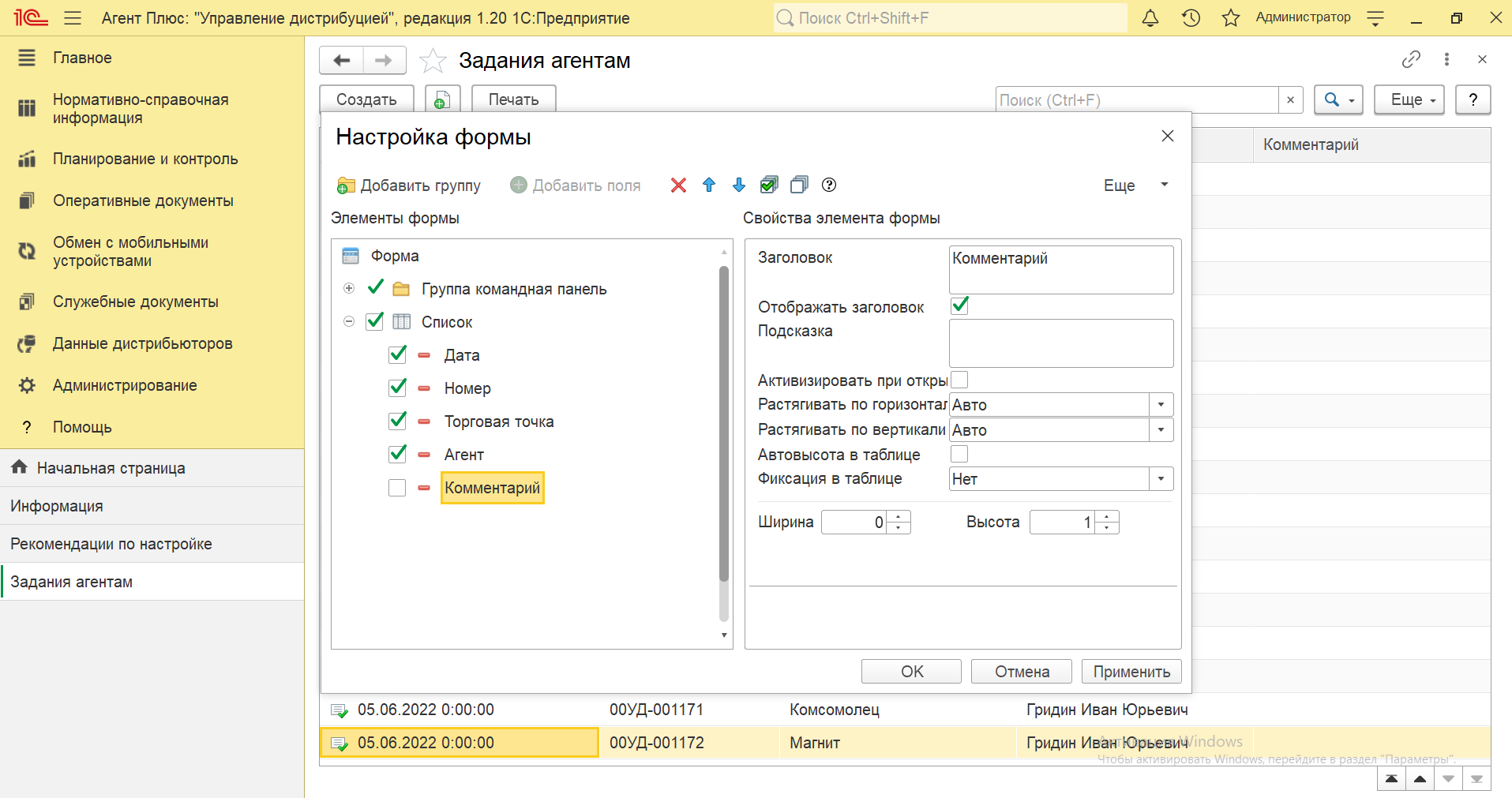1512x798 pixels.
Task: Clear the list search field
Action: 1290,100
